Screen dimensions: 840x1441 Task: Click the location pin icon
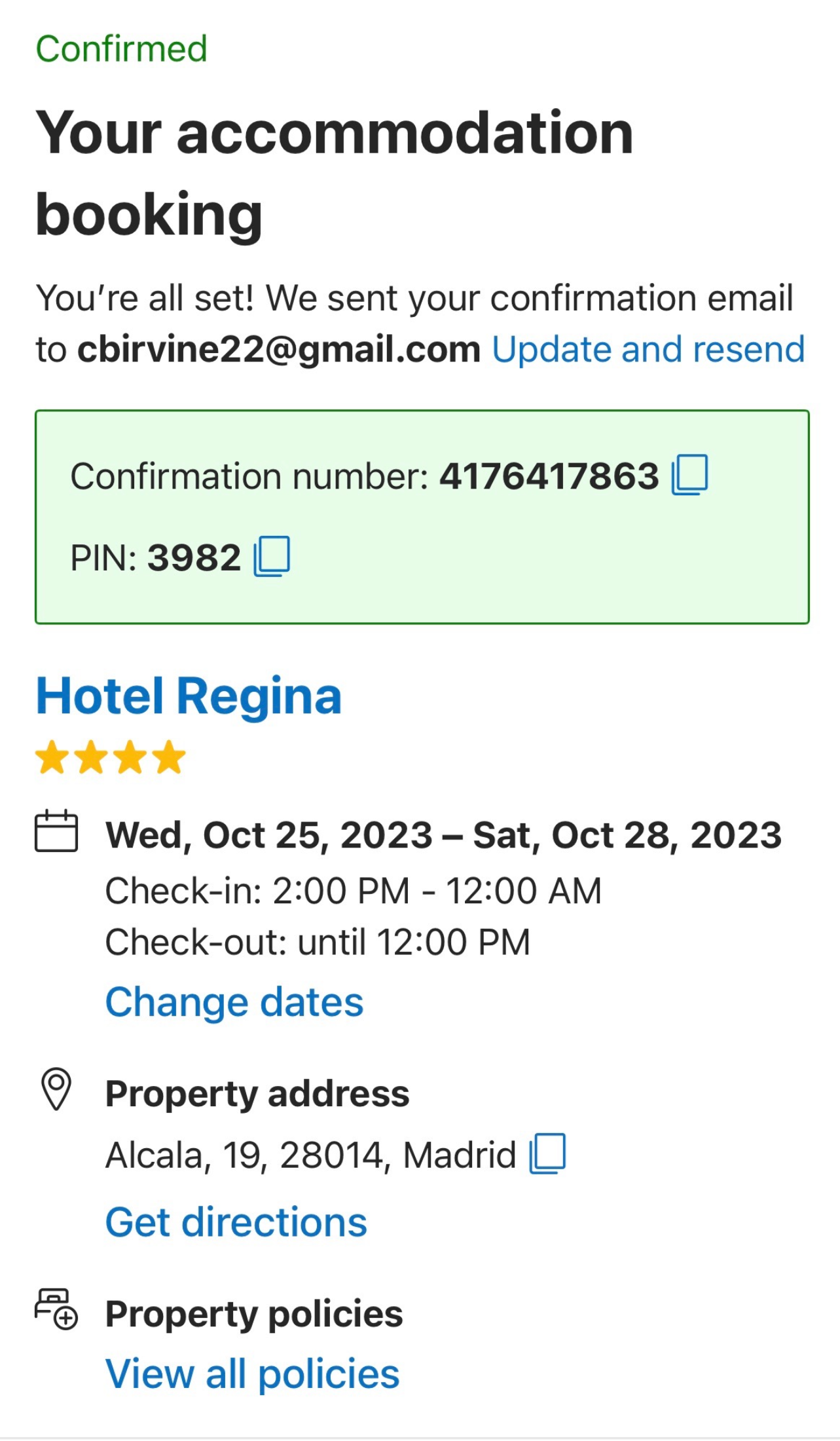click(x=56, y=1089)
